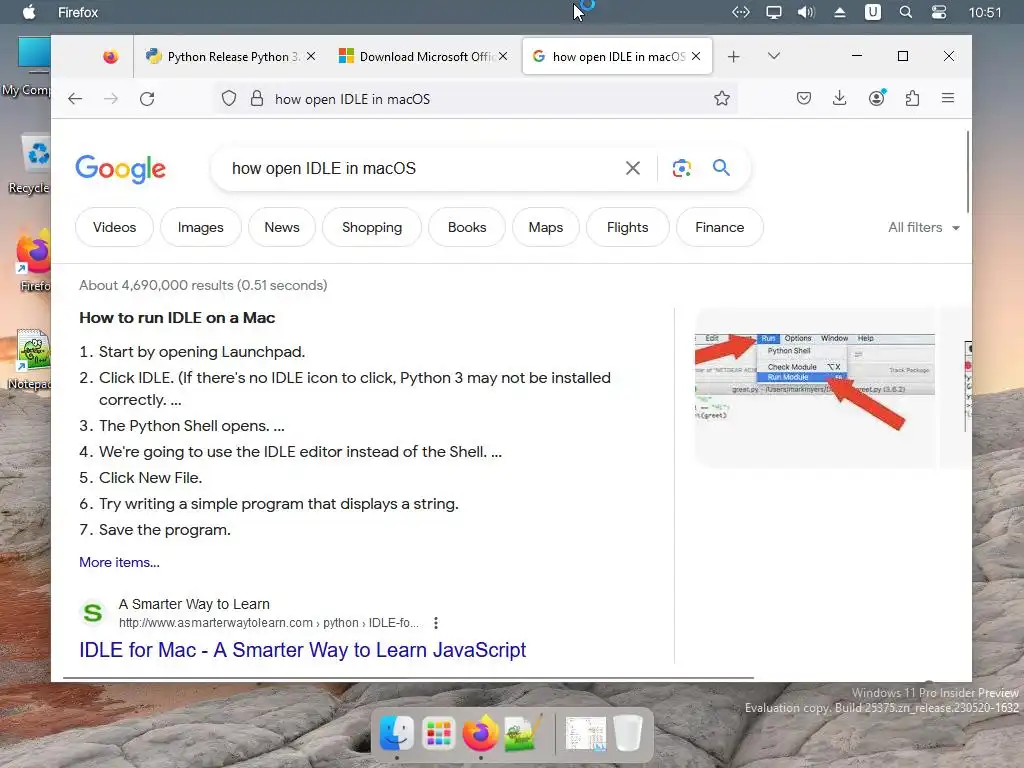Filter results by Shopping
This screenshot has width=1024, height=768.
click(372, 227)
